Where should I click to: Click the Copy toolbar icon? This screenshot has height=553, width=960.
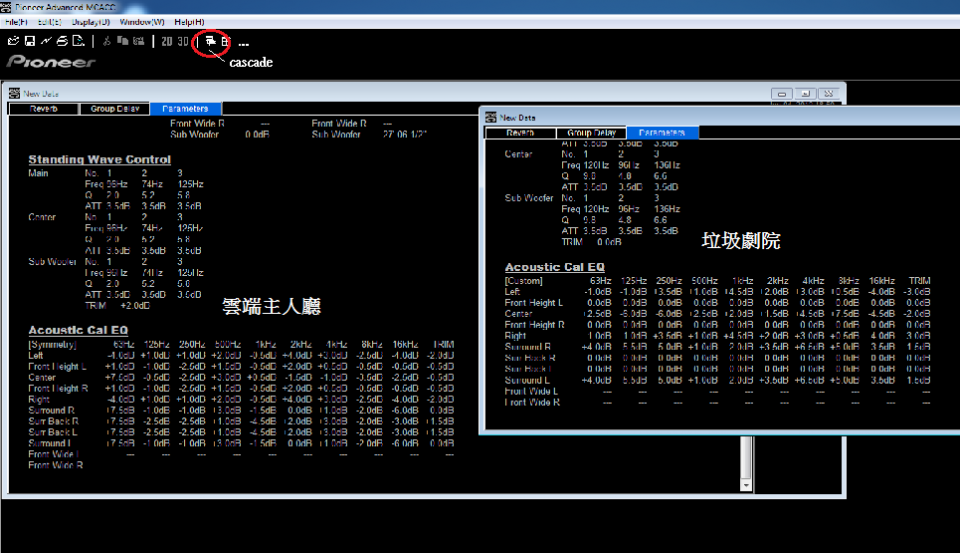coord(122,41)
